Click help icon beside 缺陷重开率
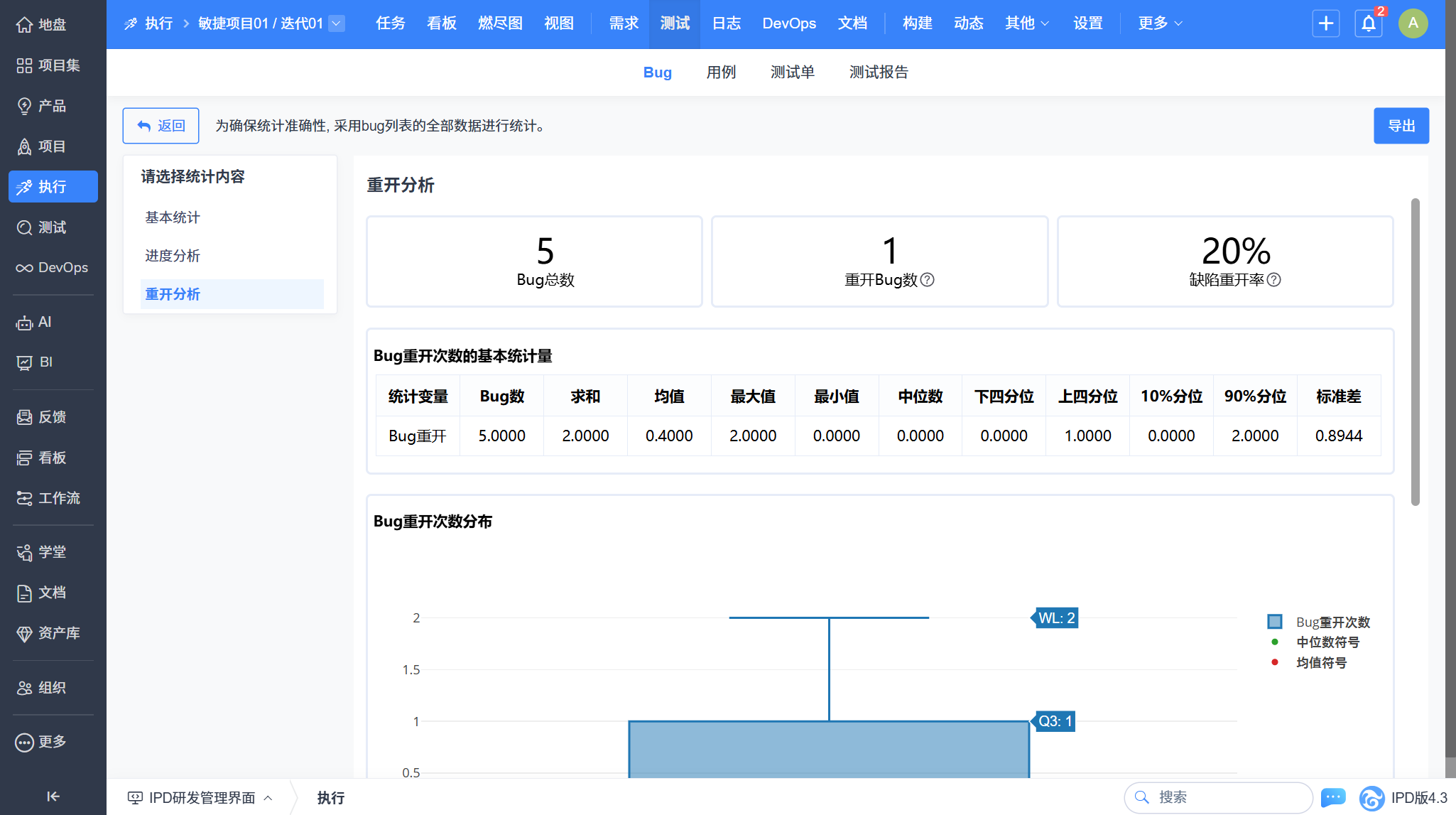 point(1274,280)
